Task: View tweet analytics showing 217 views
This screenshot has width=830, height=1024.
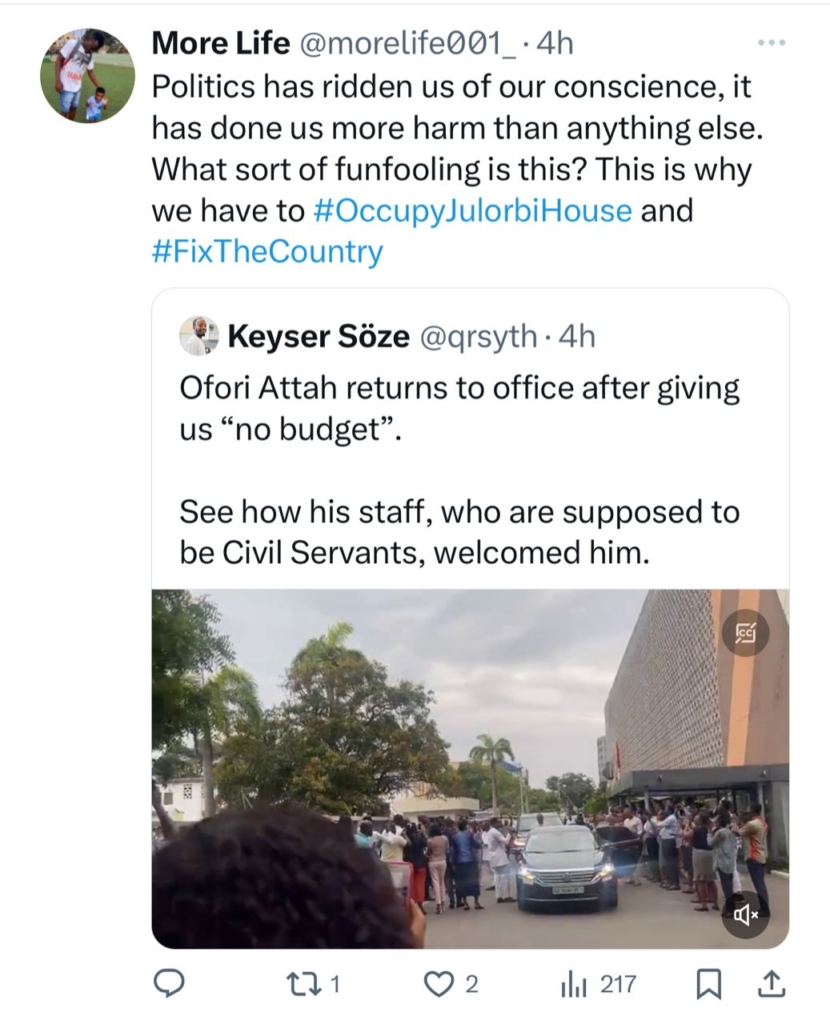Action: pyautogui.click(x=598, y=984)
